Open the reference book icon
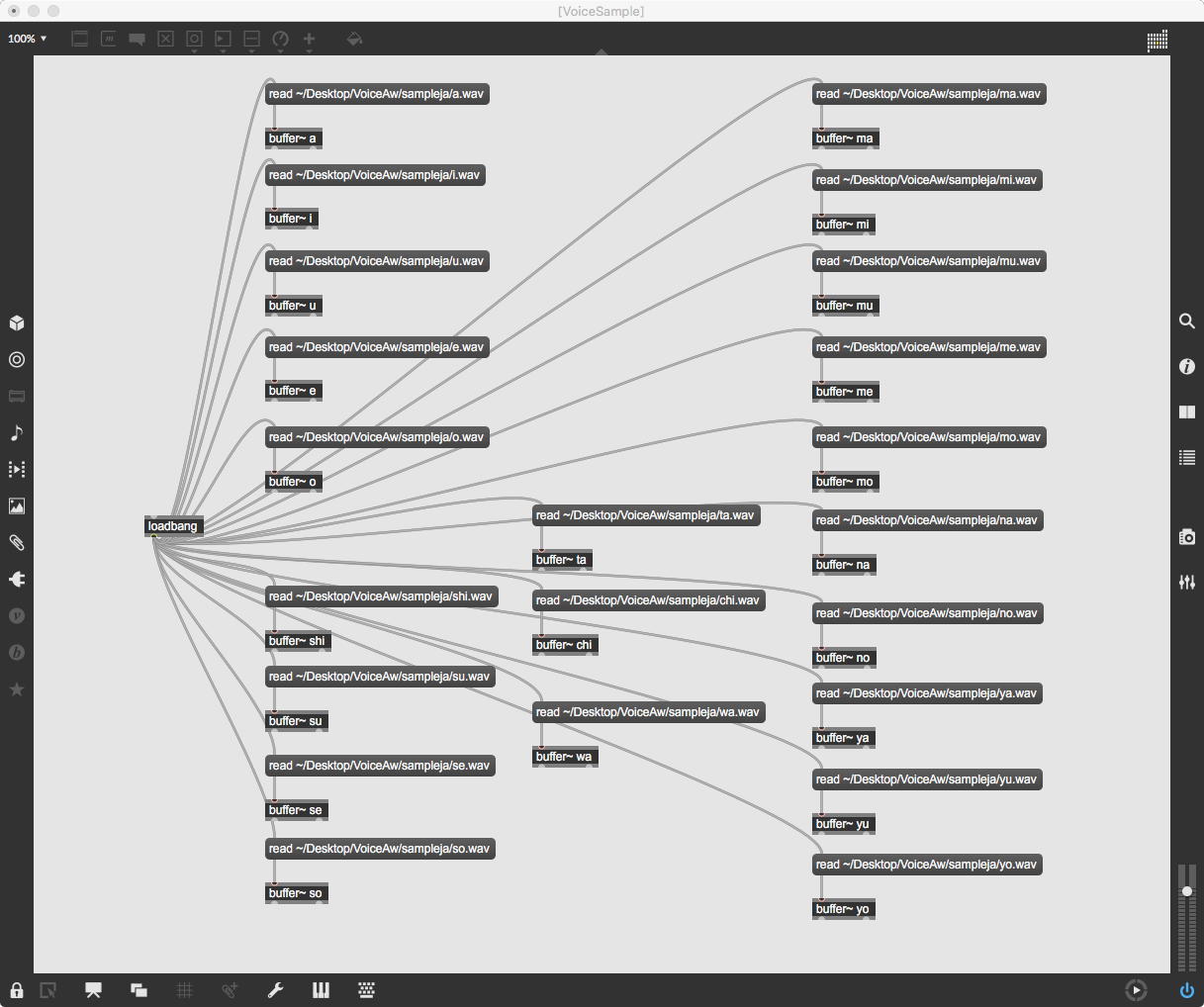 (1187, 412)
